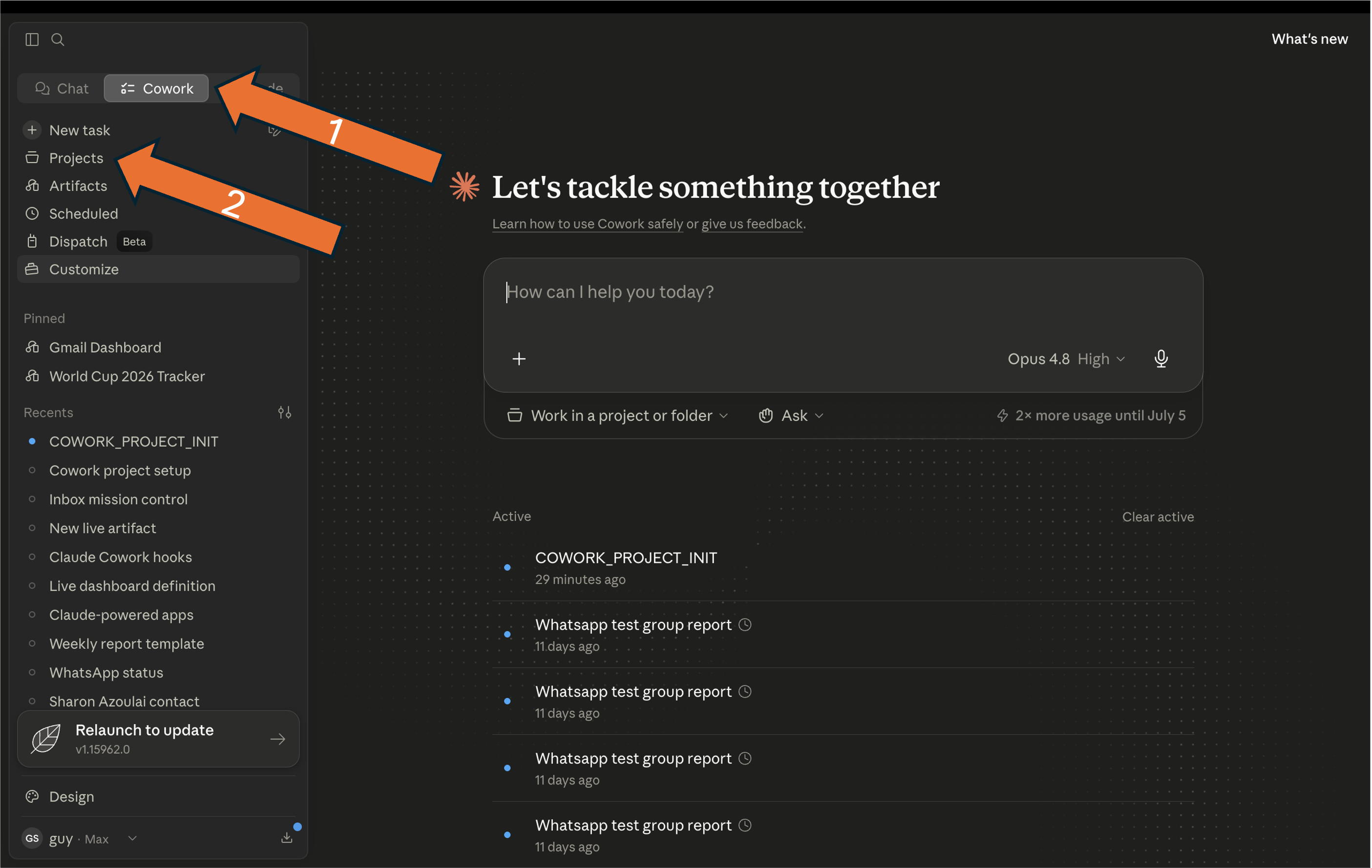Screen dimensions: 1372x868
Task: Click Clear active link
Action: 1158,517
